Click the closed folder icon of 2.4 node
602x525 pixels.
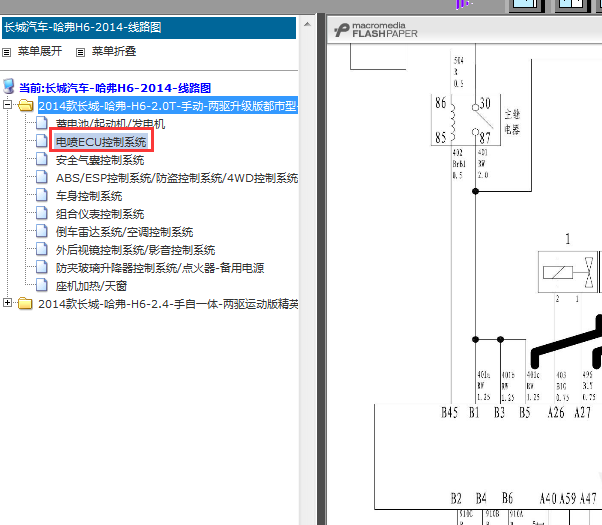click(x=25, y=303)
